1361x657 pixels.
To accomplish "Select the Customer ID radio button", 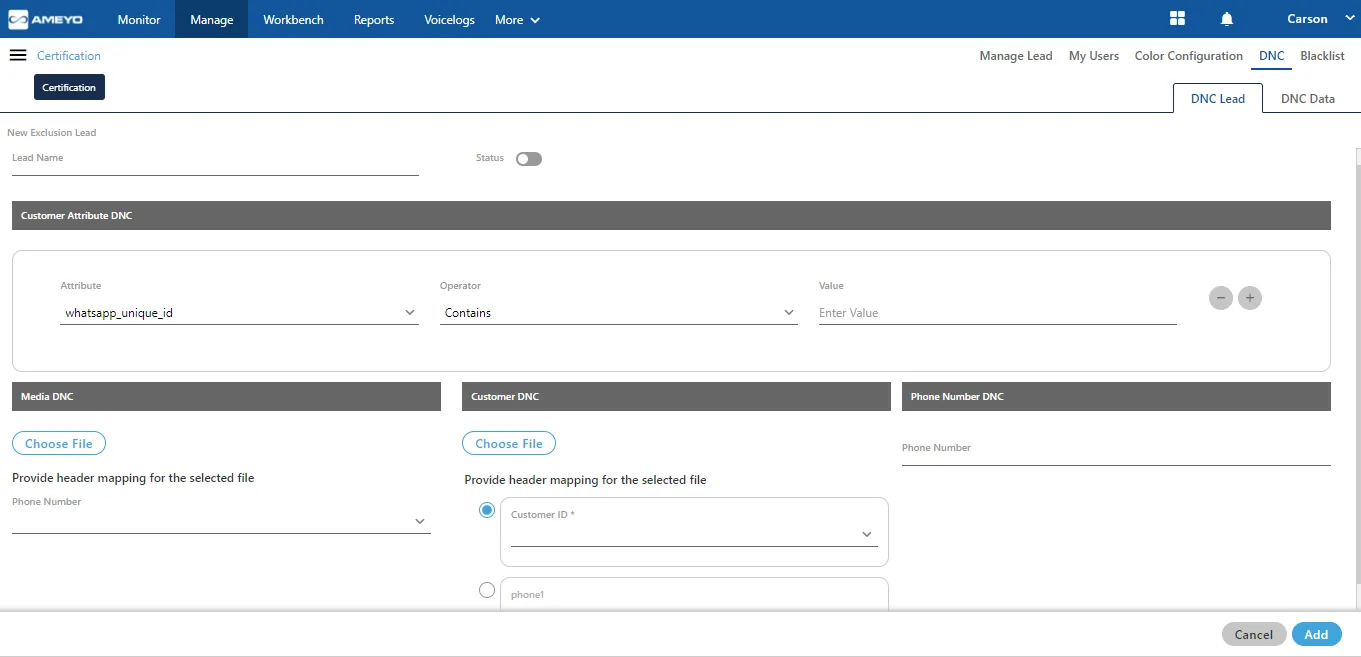I will tap(487, 510).
